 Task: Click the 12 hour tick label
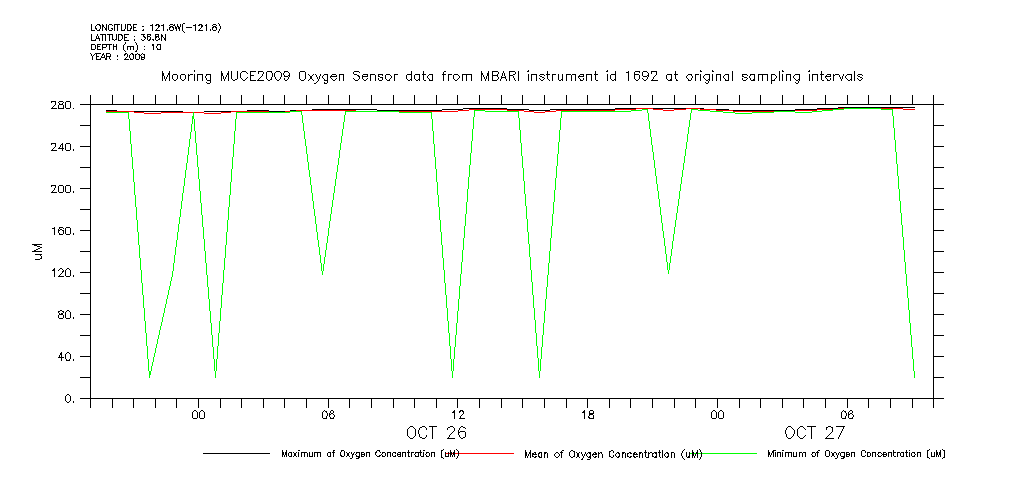pos(458,414)
